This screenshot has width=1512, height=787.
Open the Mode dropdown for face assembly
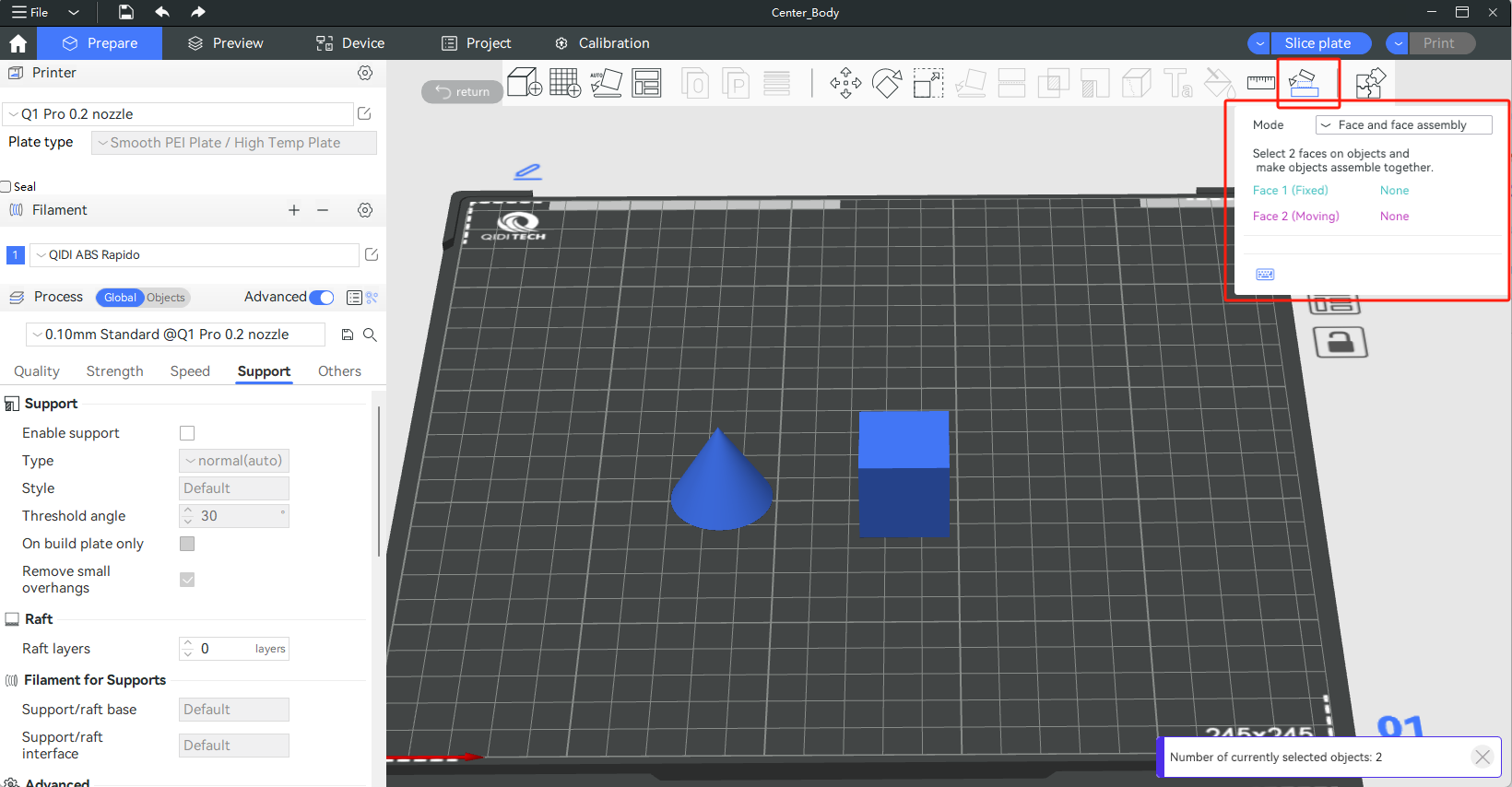[x=1402, y=125]
